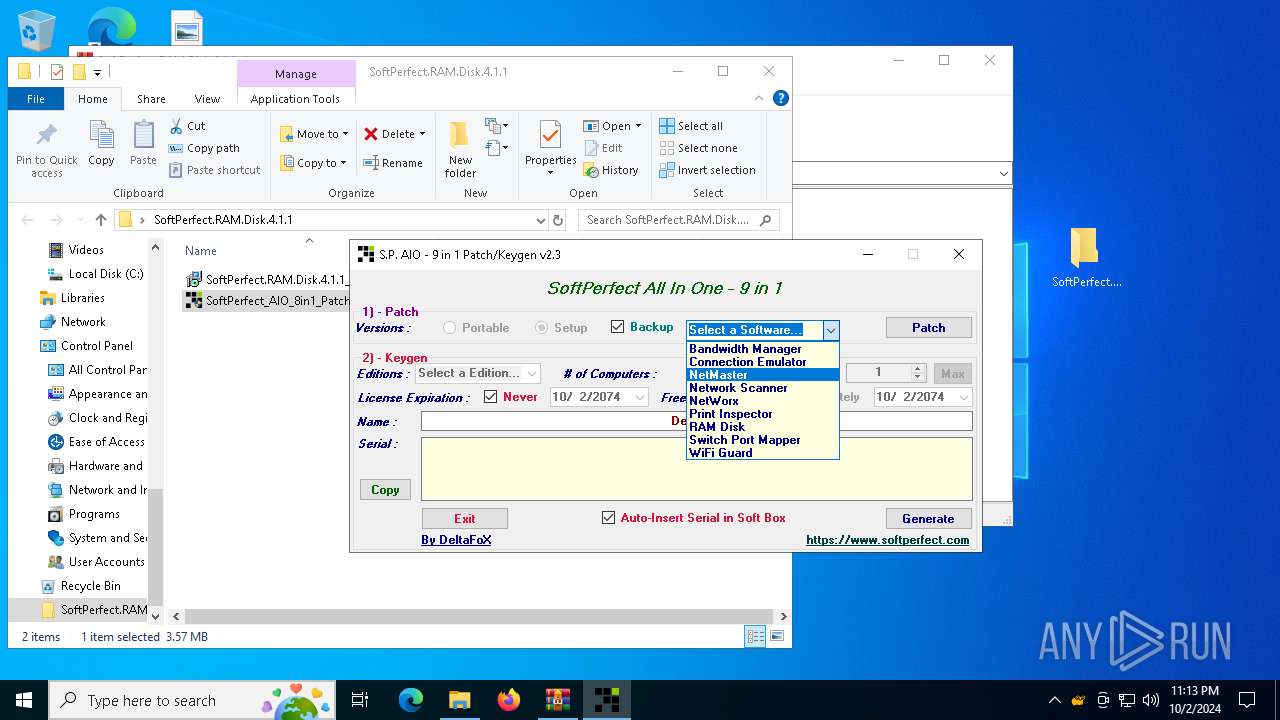
Task: Expand the Copy to dropdown
Action: coord(342,163)
